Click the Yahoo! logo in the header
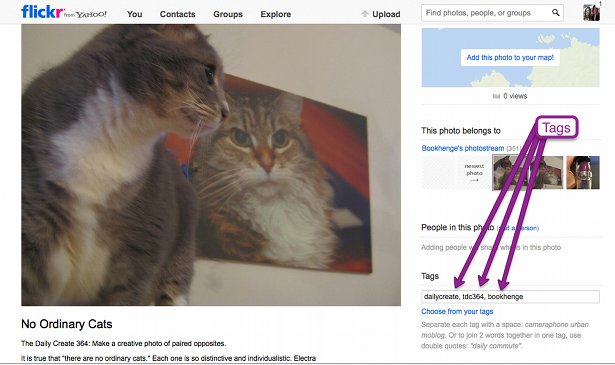 (85, 15)
